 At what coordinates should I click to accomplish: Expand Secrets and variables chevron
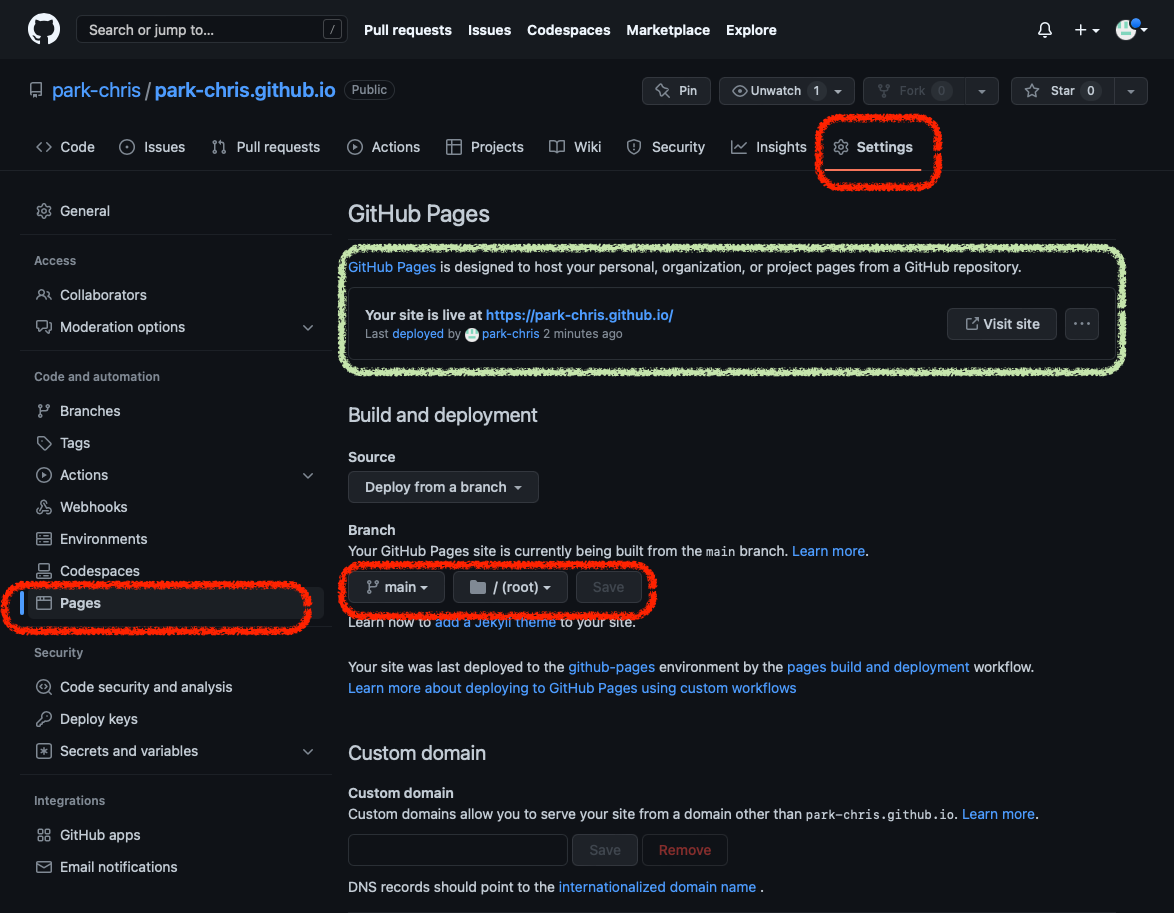point(308,751)
